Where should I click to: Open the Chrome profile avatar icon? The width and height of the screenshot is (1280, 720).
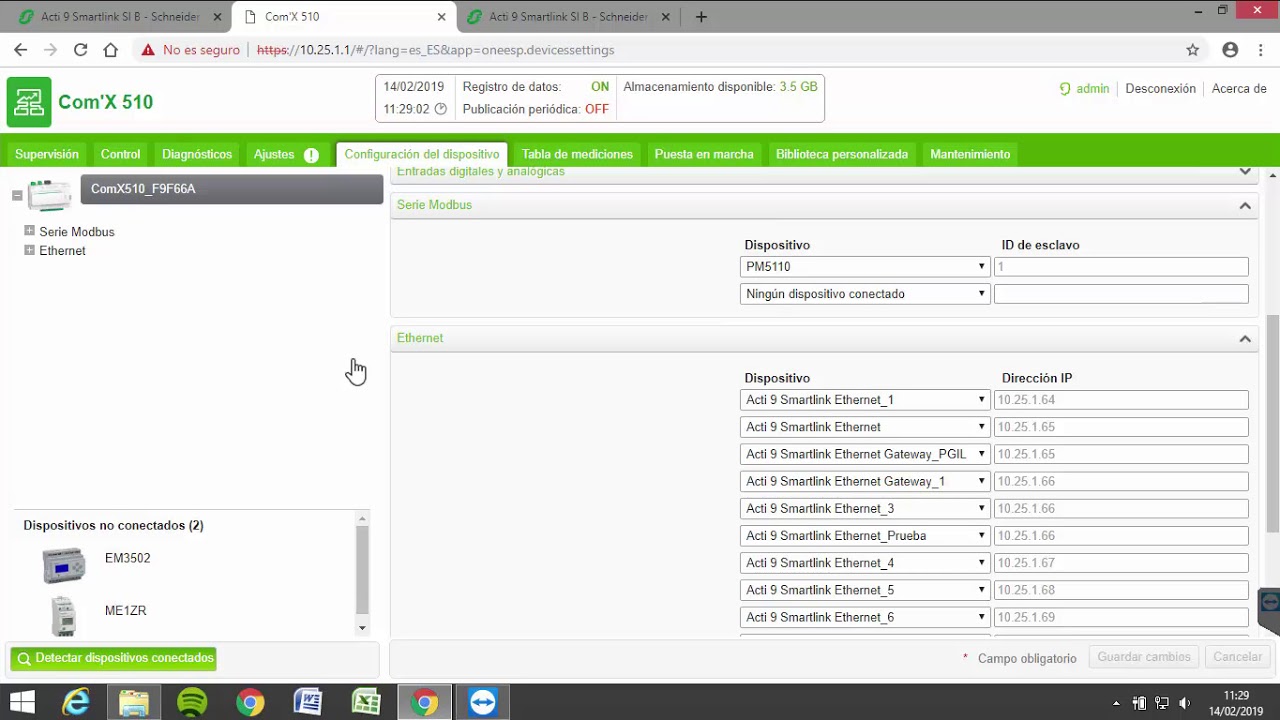click(1230, 50)
